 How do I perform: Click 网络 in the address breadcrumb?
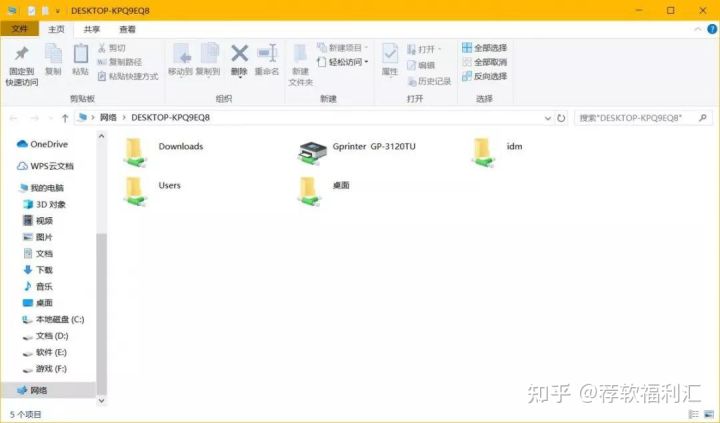coord(108,118)
